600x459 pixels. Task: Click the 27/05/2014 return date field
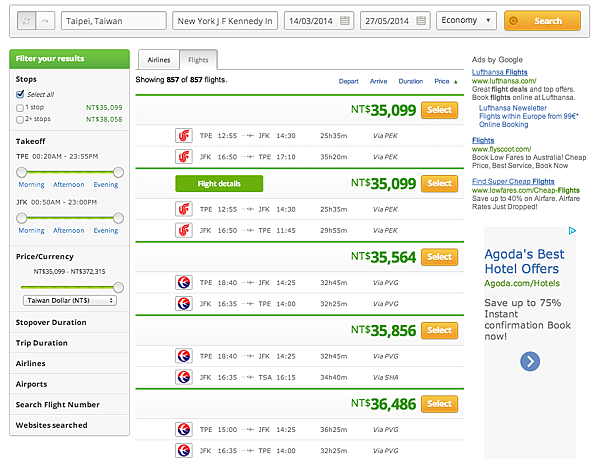pyautogui.click(x=395, y=21)
